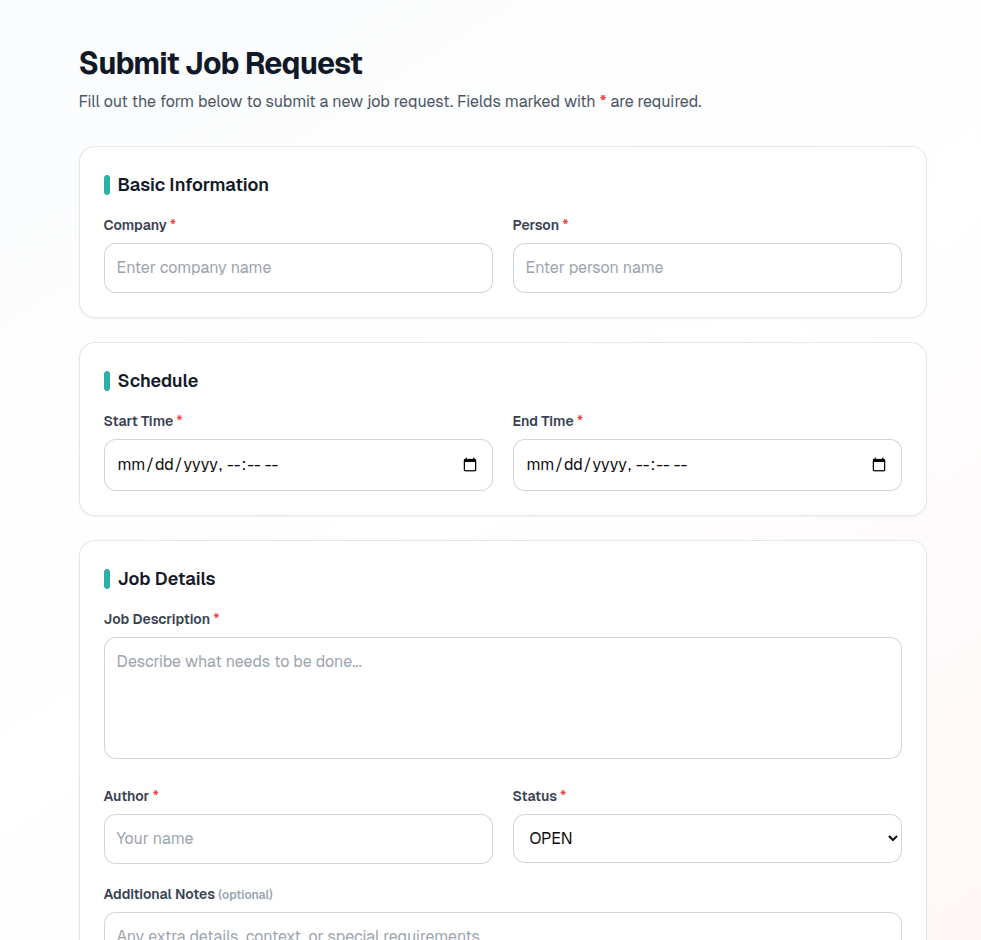Click the Author 'Your name' field
The width and height of the screenshot is (981, 940).
[x=298, y=838]
